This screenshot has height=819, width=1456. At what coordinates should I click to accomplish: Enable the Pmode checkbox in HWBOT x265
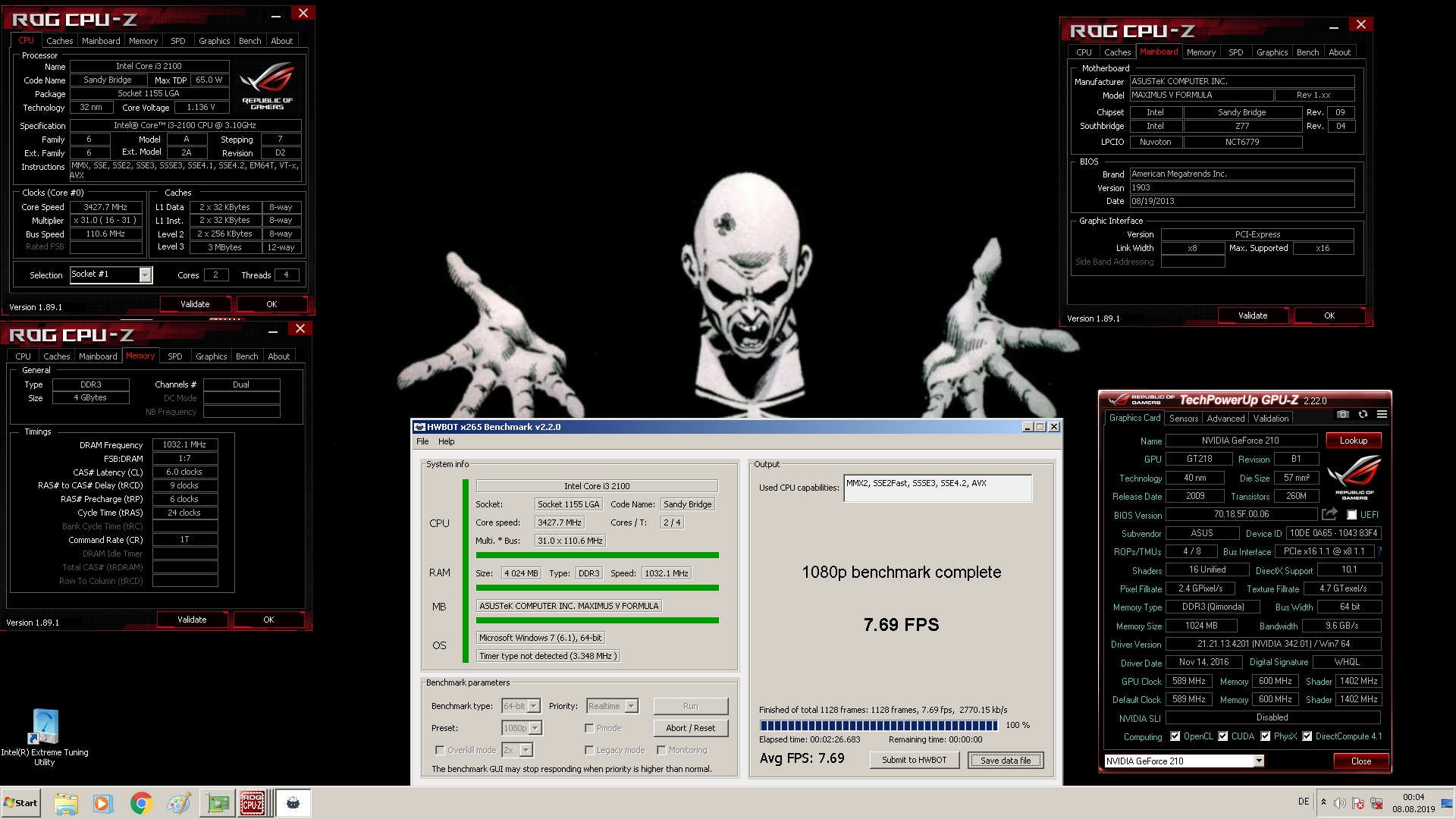tap(589, 728)
